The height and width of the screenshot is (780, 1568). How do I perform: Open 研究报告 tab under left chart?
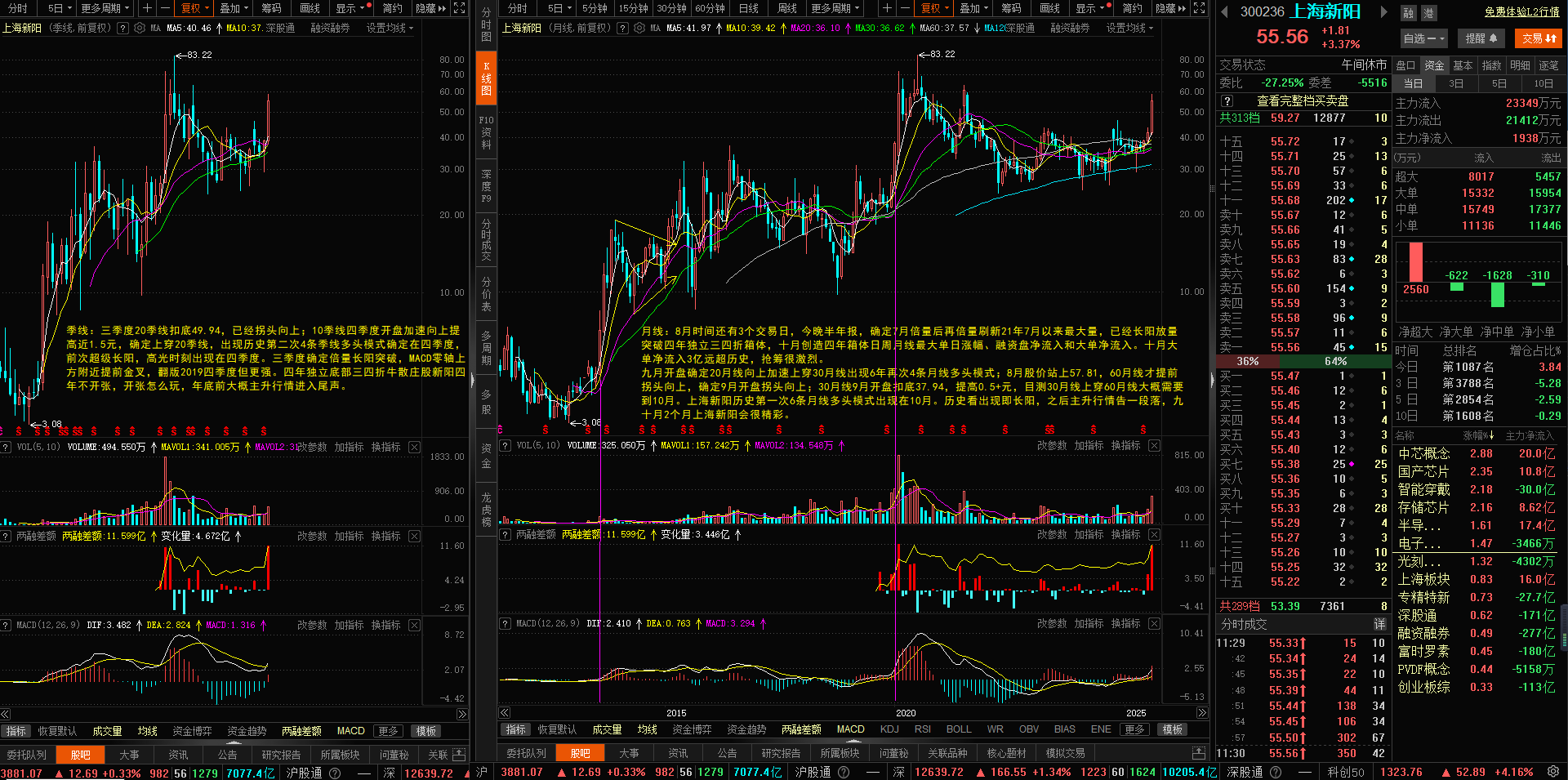(x=282, y=755)
